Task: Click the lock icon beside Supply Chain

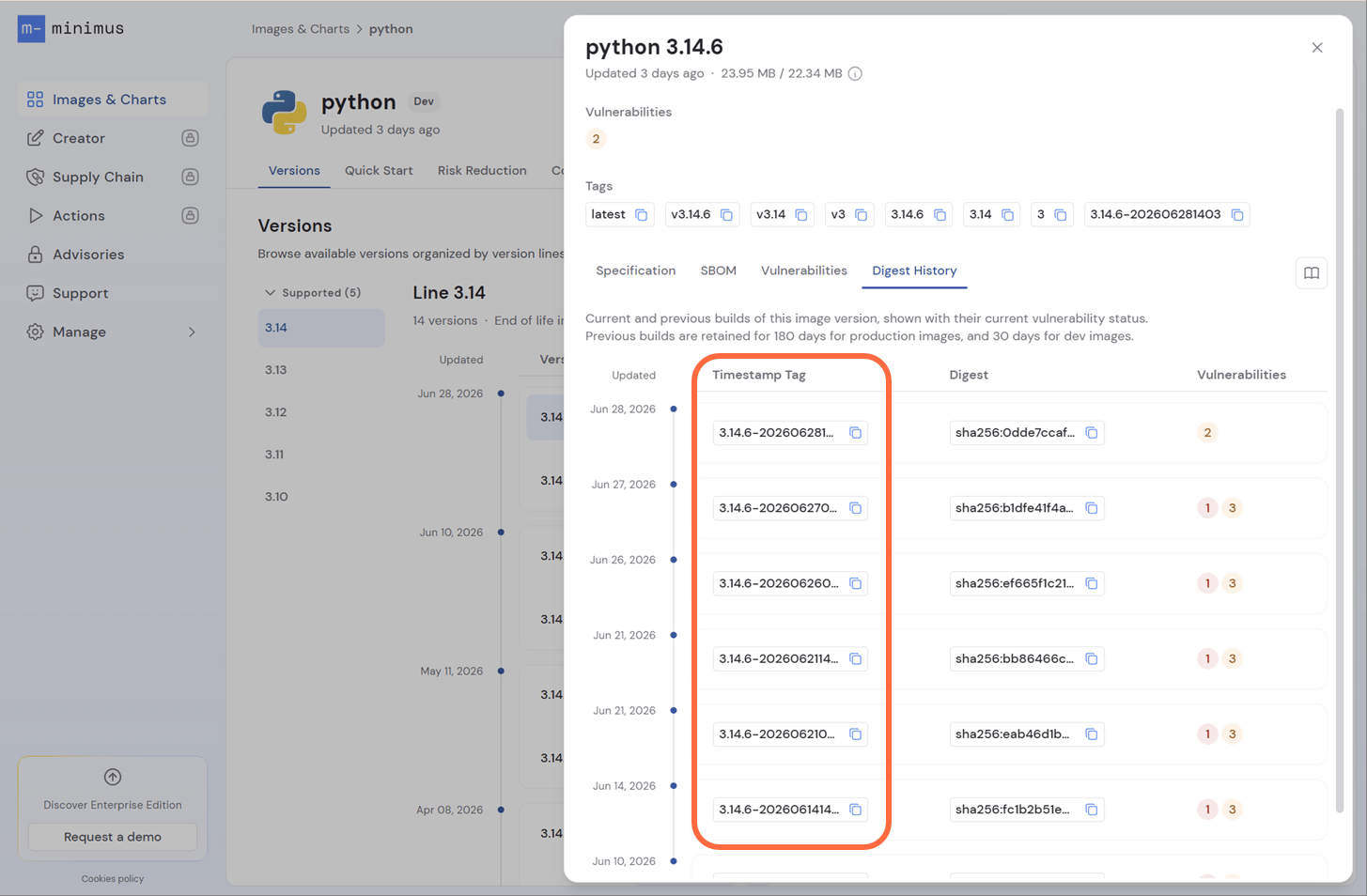Action: (x=190, y=177)
